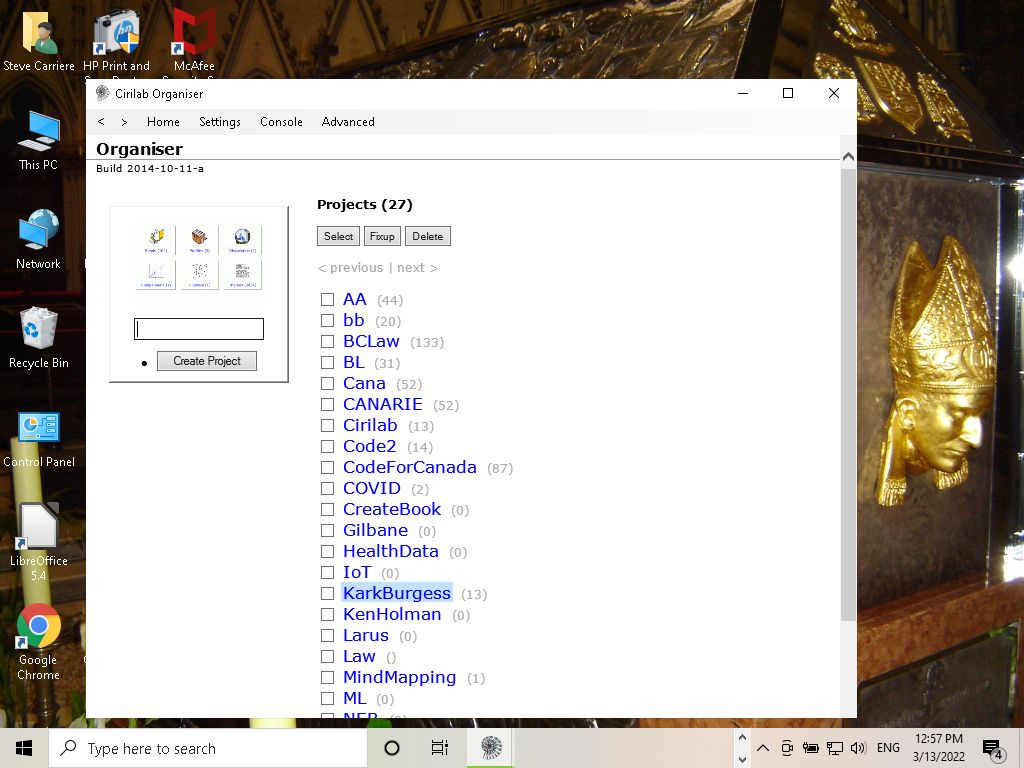Open the Home menu
The width and height of the screenshot is (1024, 768).
point(163,121)
